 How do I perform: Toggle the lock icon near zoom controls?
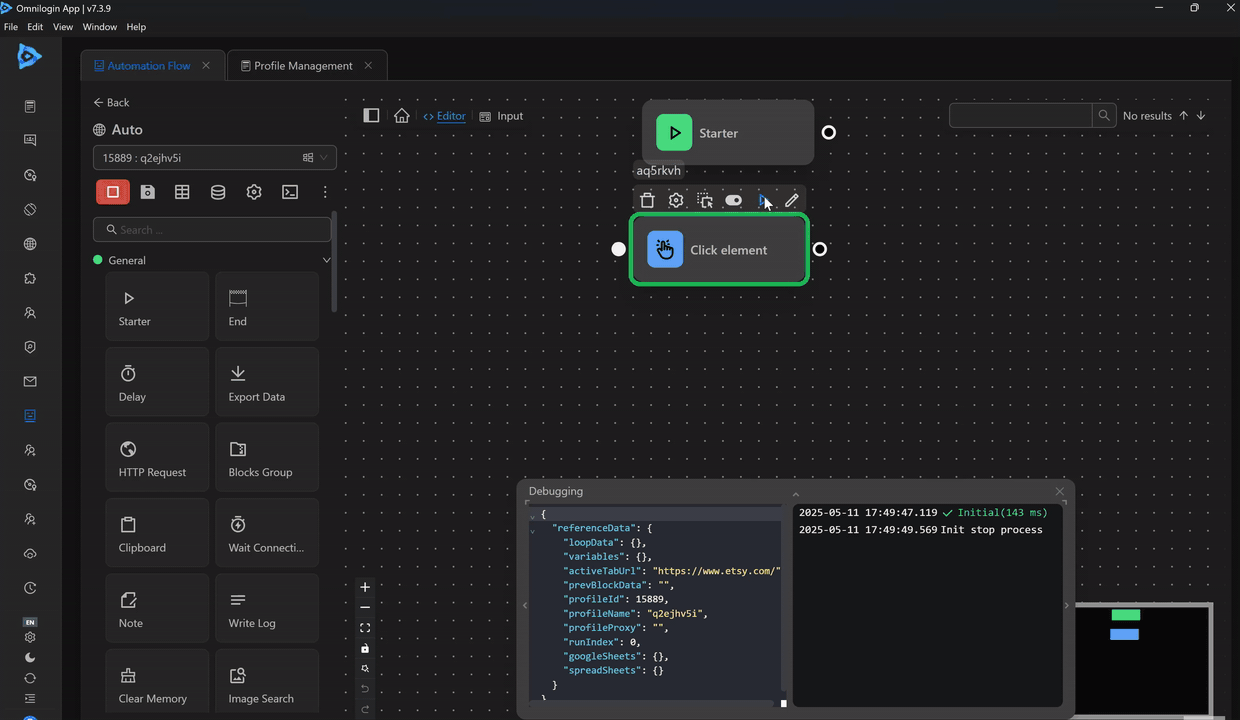[365, 648]
